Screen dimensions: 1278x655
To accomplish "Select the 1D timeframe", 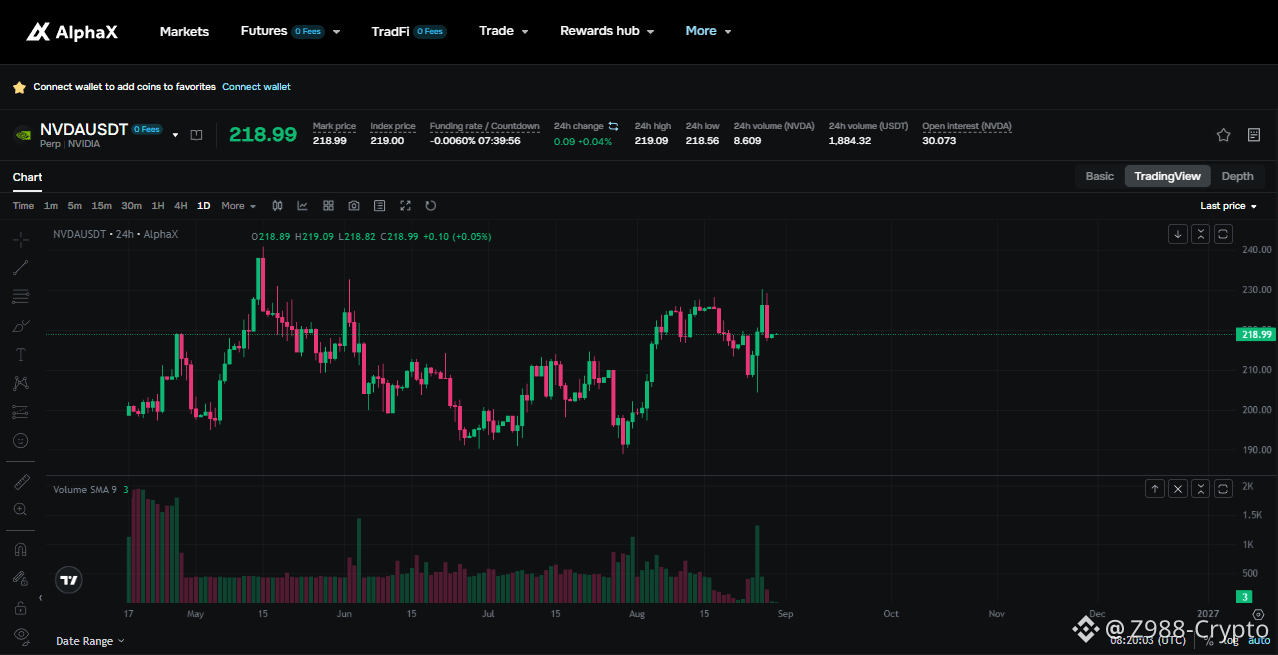I will pyautogui.click(x=204, y=206).
